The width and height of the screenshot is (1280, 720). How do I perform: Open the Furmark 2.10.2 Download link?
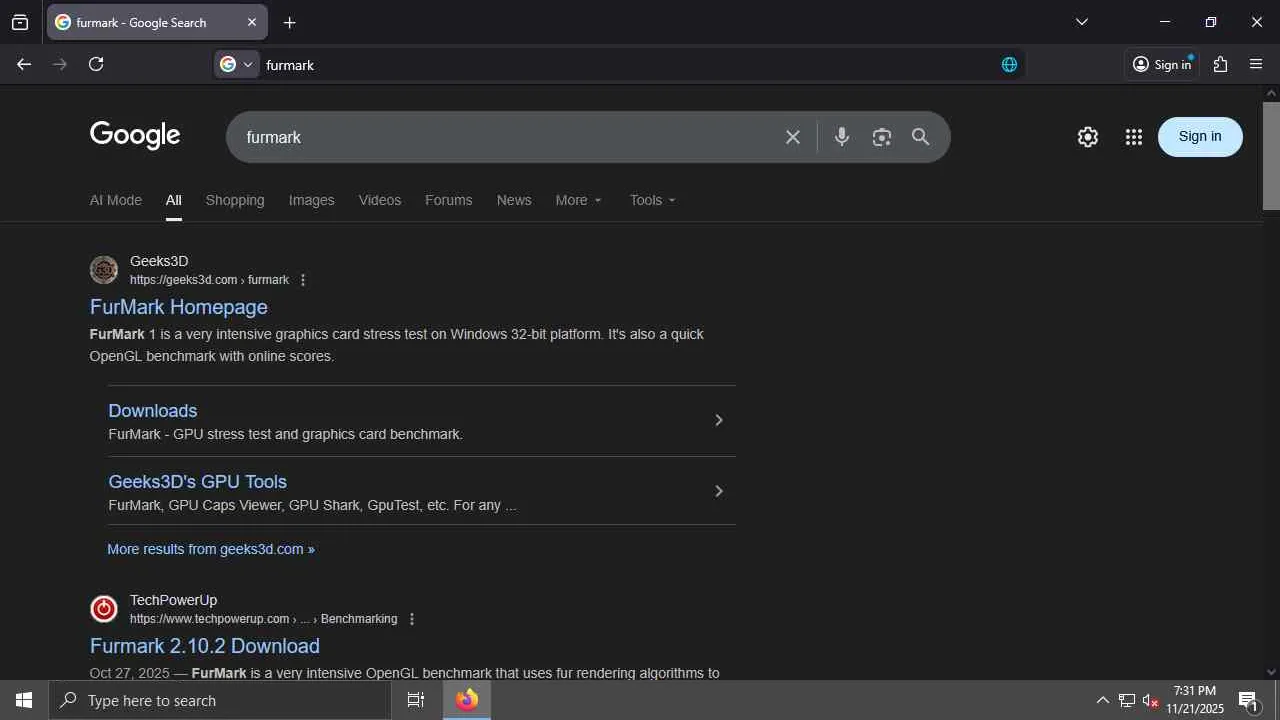(205, 646)
